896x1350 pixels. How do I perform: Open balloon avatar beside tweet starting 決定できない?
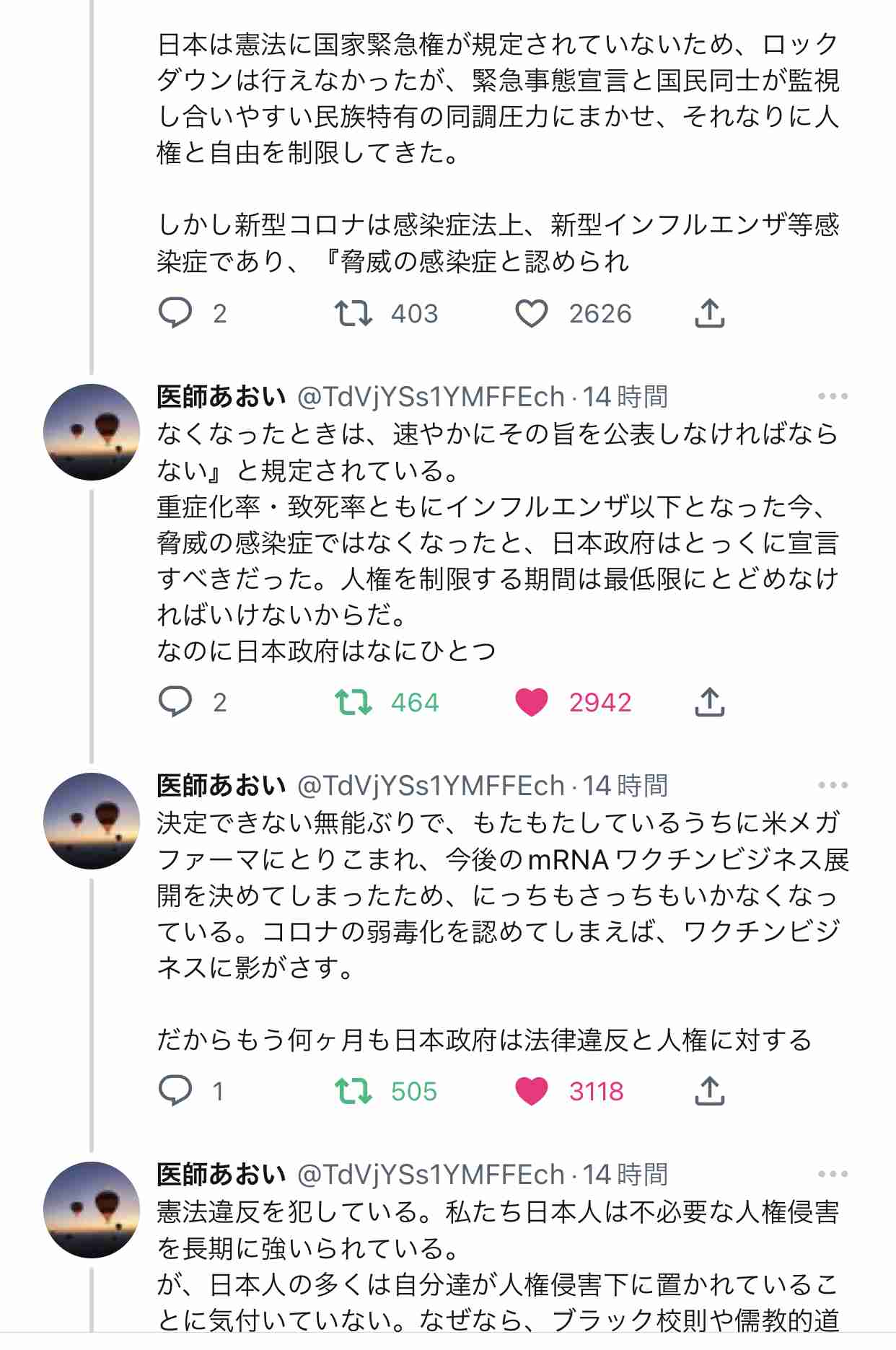[92, 821]
